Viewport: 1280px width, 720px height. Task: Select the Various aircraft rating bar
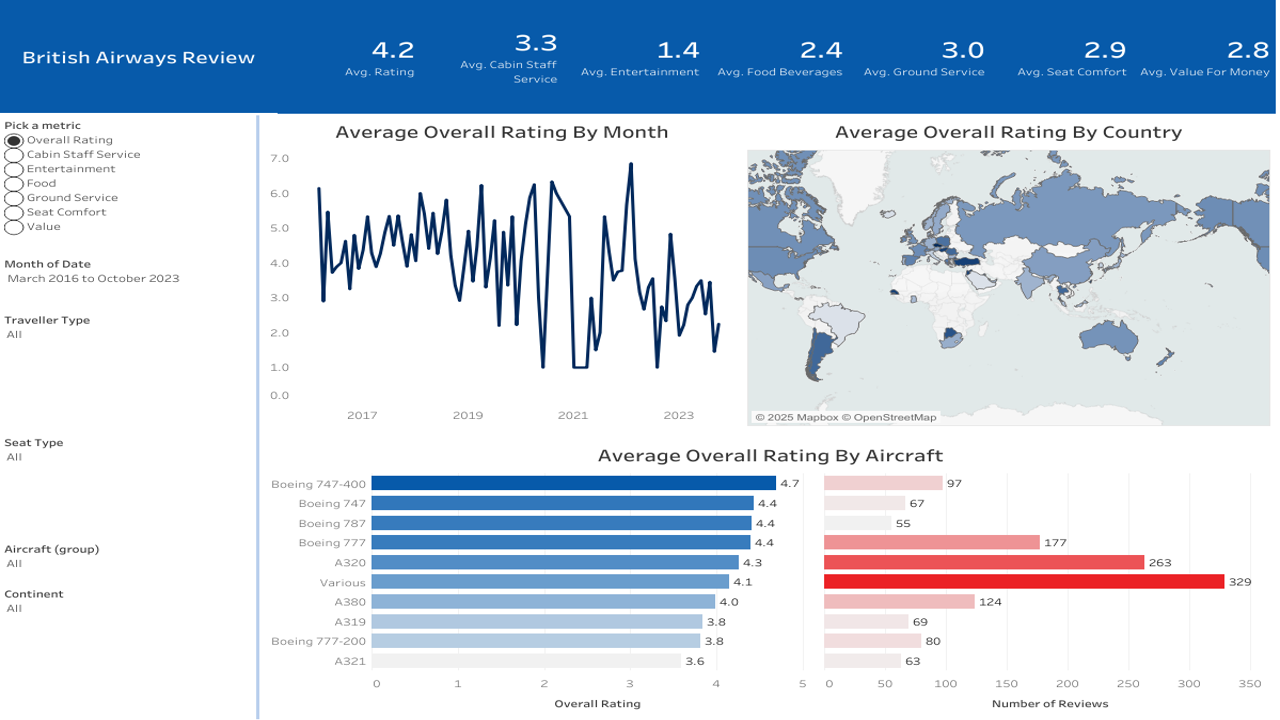click(550, 581)
